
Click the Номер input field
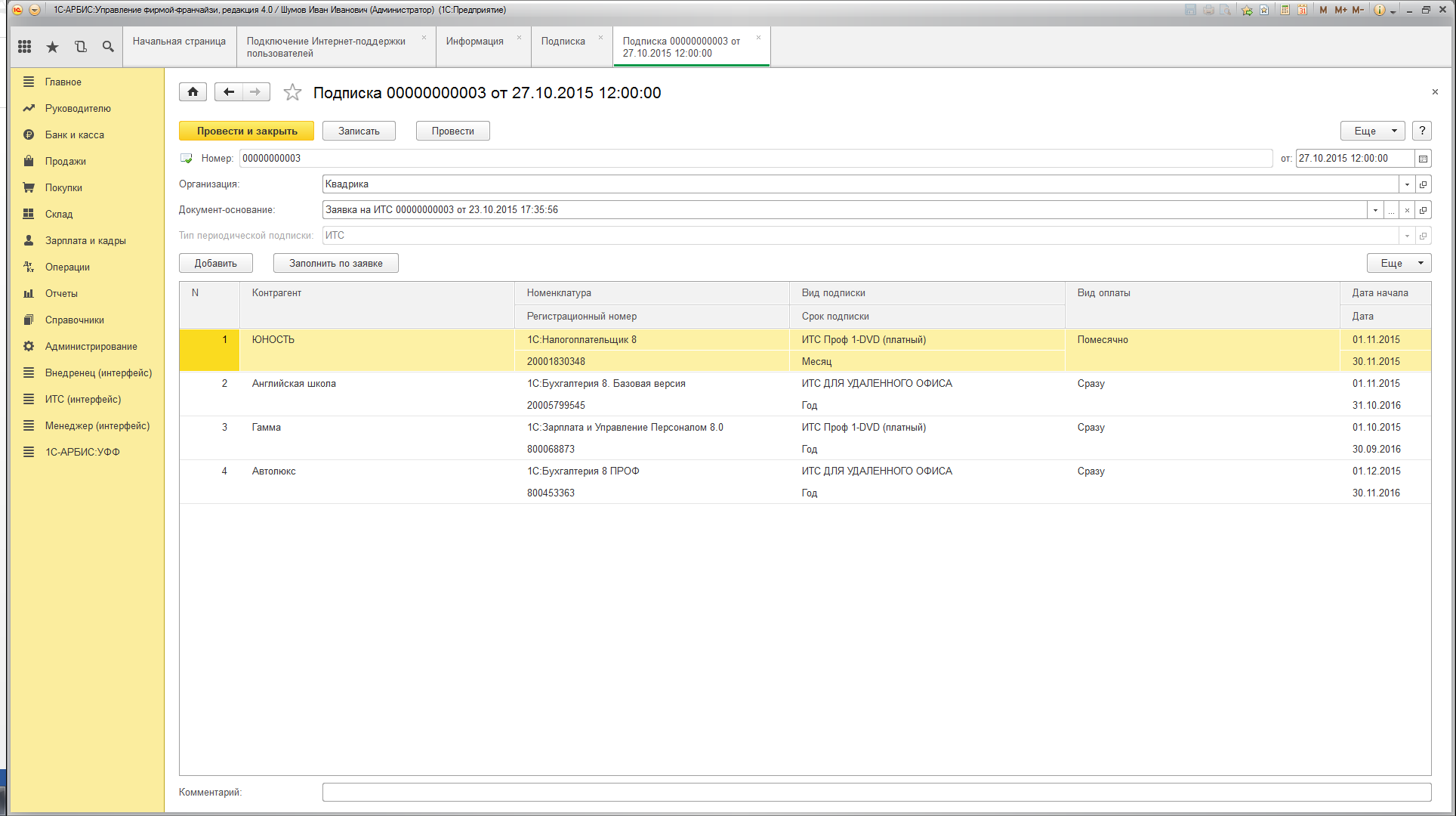click(755, 159)
